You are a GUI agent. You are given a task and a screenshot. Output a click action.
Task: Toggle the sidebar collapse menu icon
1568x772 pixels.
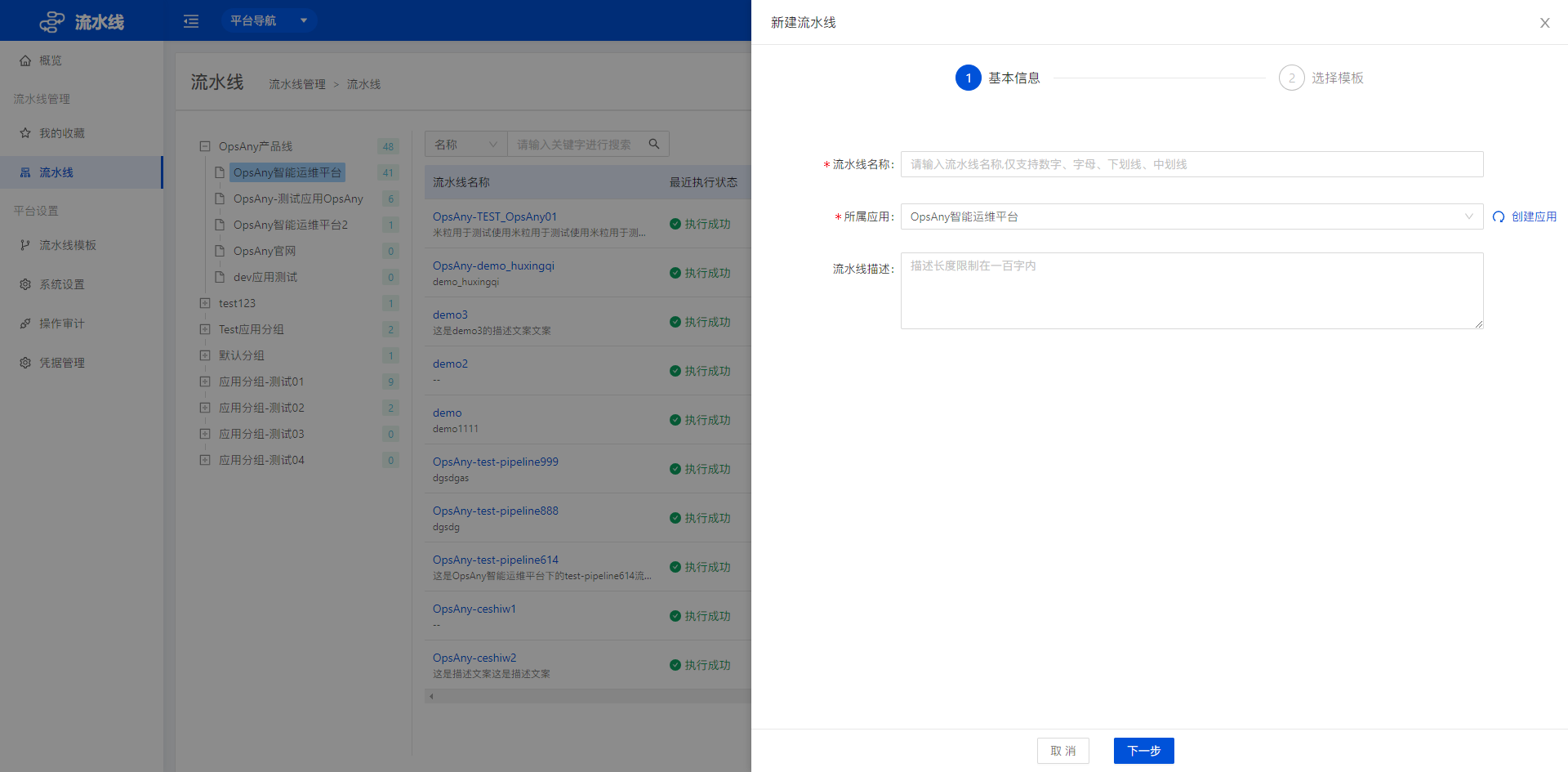(191, 21)
